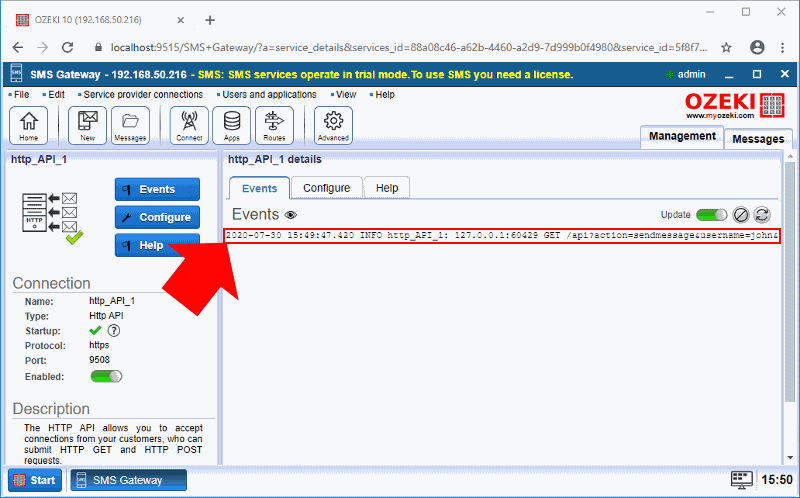Click the Connect antenna icon
Image resolution: width=800 pixels, height=498 pixels.
[x=189, y=125]
